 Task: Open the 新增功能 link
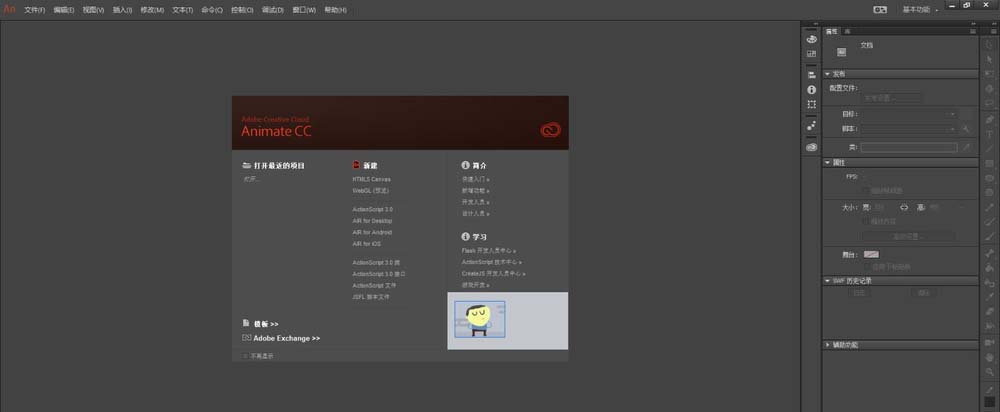(x=476, y=191)
